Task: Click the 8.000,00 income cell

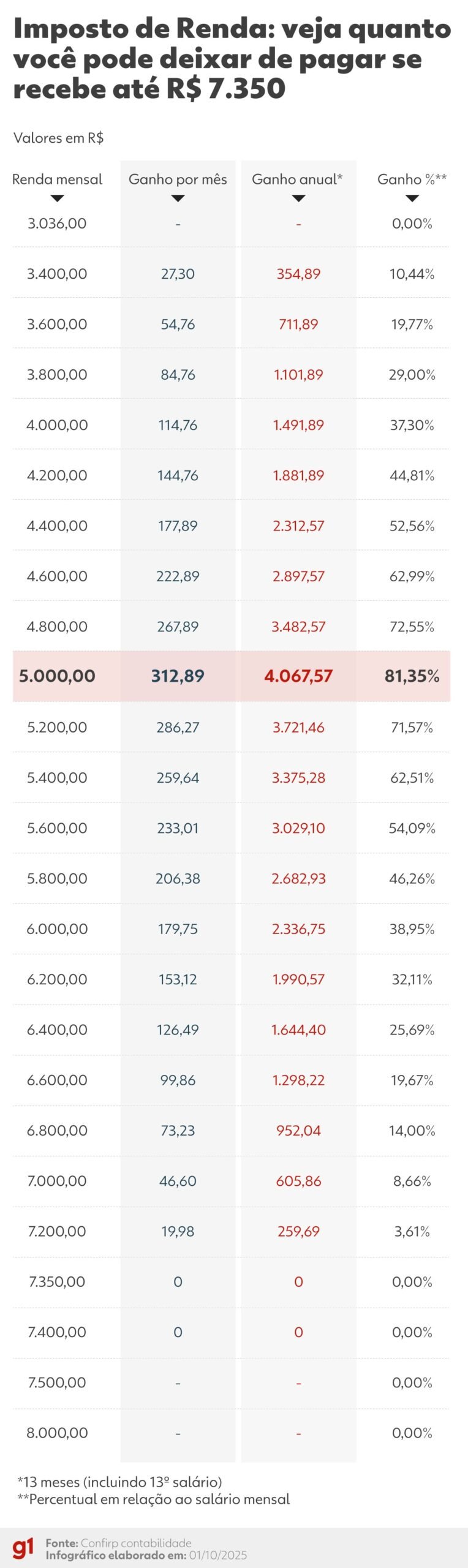Action: [x=57, y=1433]
